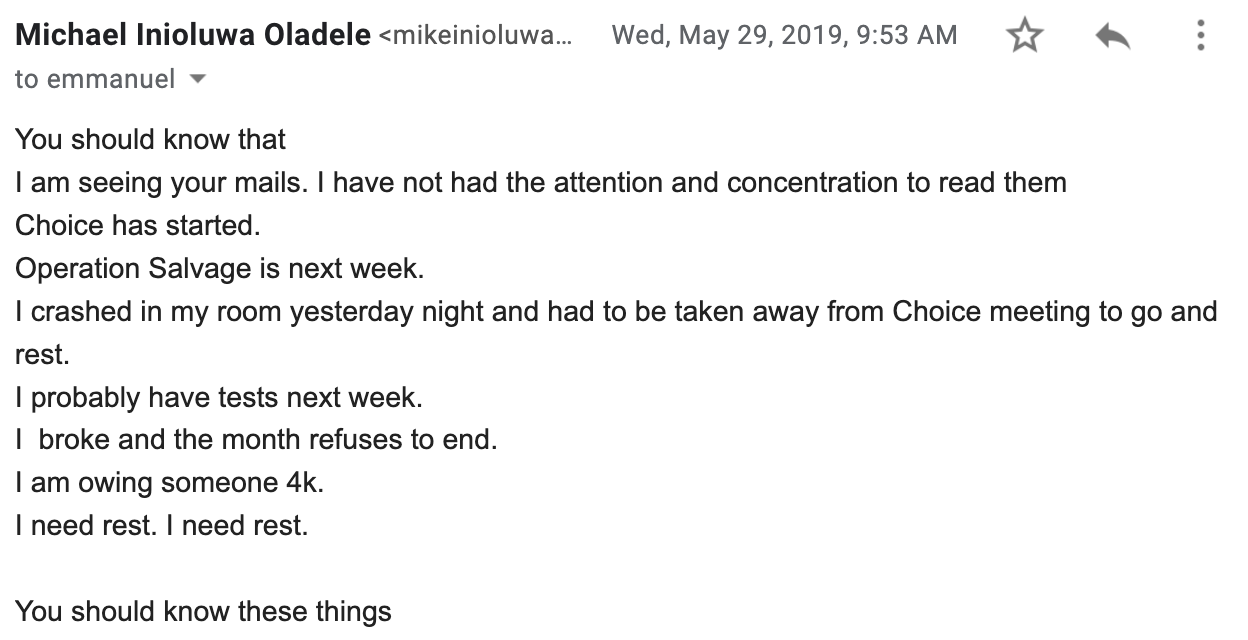Image resolution: width=1248 pixels, height=640 pixels.
Task: Reply to the email with the arrow icon
Action: (1112, 37)
